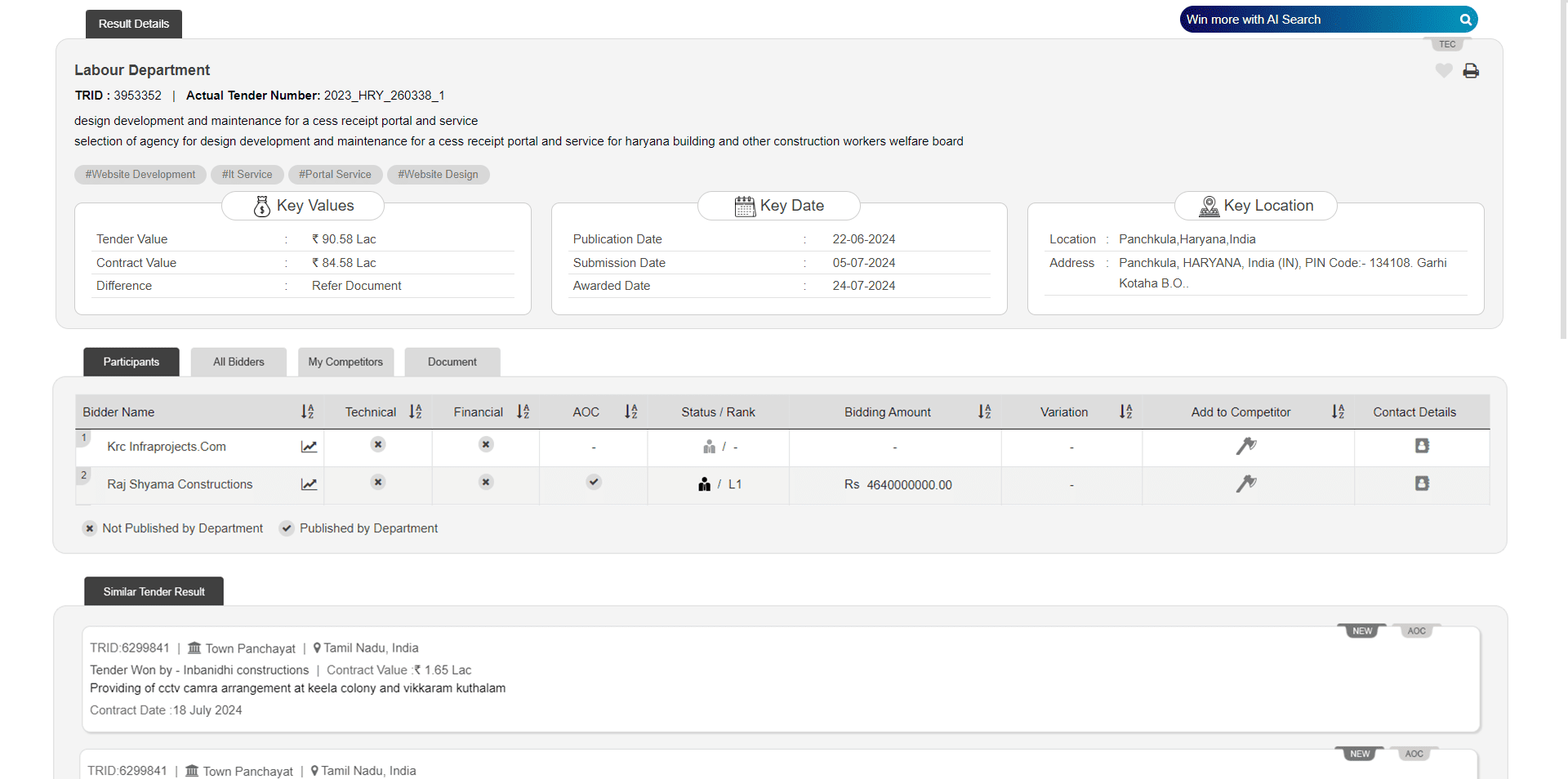
Task: Open the My Competitors tab
Action: [x=345, y=362]
